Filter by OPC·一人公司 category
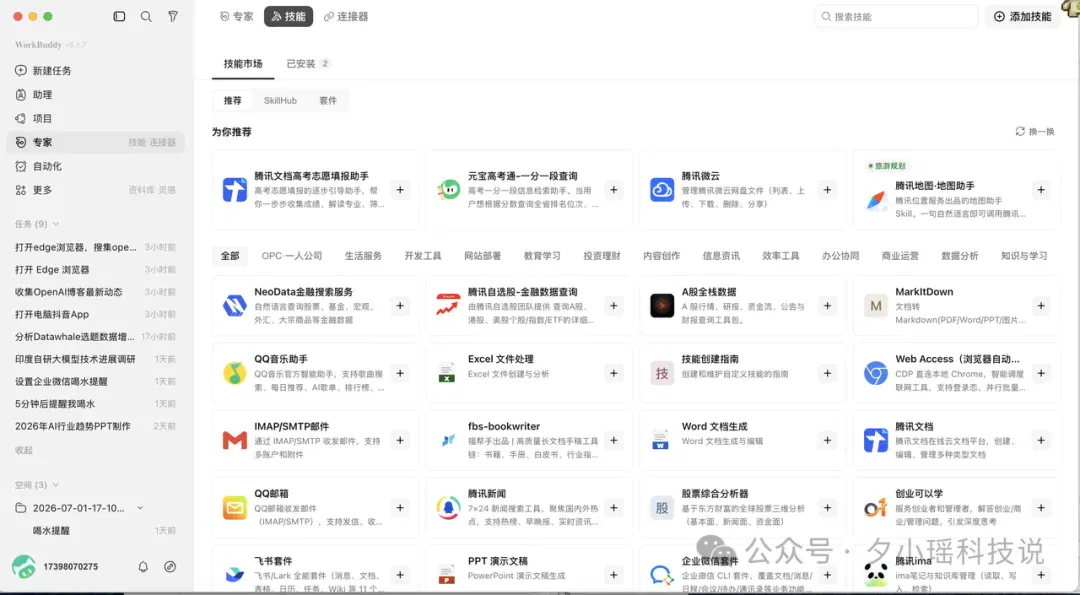 tap(292, 255)
